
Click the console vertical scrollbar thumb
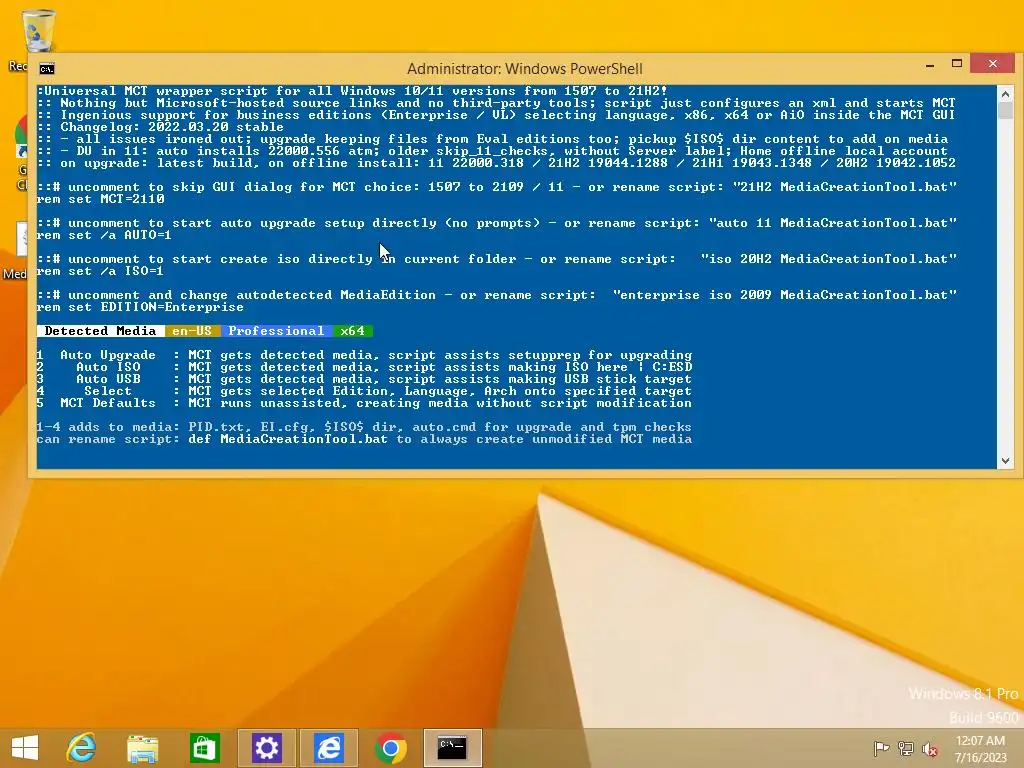coord(1005,110)
